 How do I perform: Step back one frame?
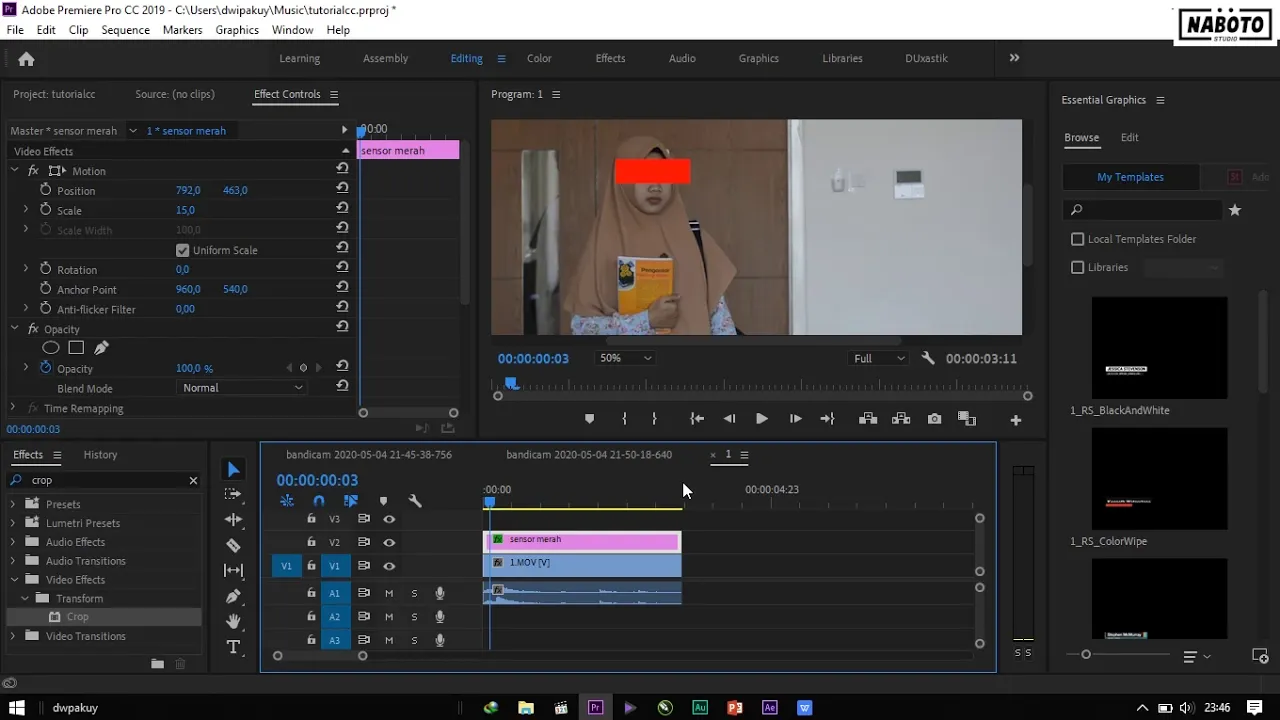[729, 419]
